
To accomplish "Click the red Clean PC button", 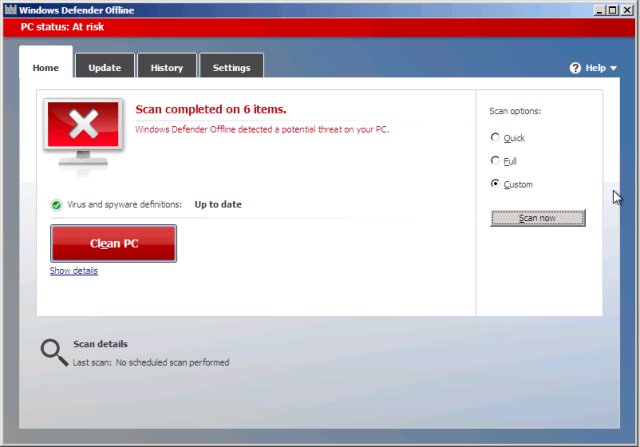I will point(113,243).
